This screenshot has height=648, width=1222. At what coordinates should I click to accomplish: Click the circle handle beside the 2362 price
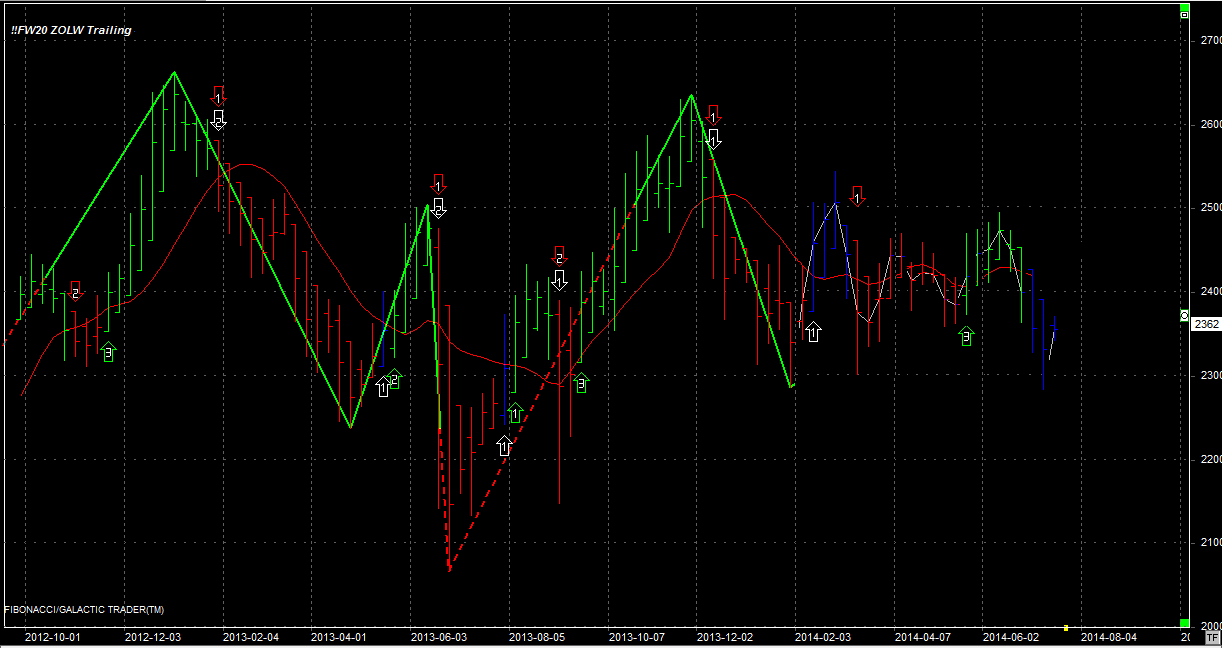click(x=1185, y=315)
